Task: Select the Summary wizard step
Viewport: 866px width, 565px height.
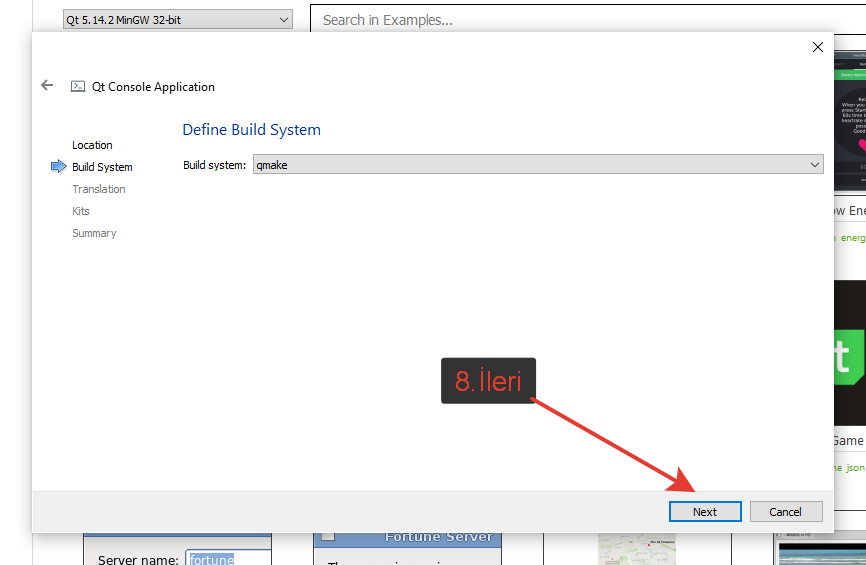Action: point(94,233)
